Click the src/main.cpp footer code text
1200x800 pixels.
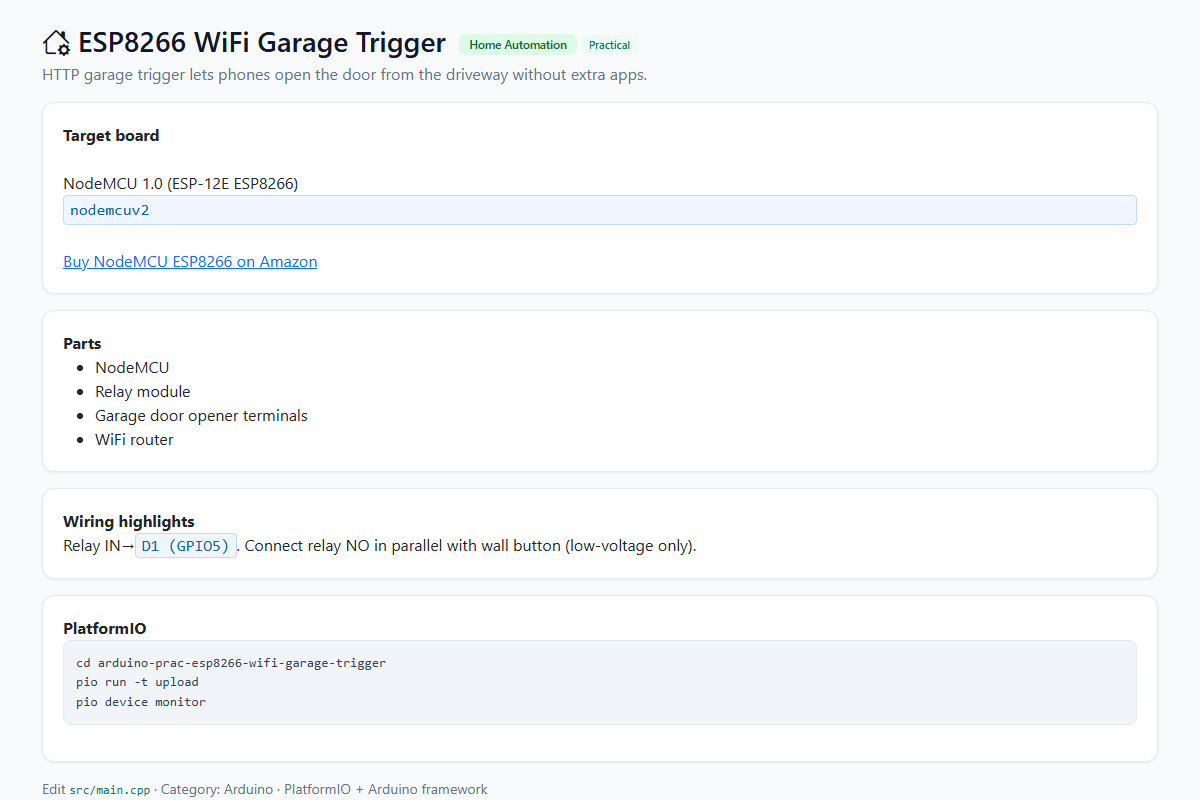pyautogui.click(x=110, y=790)
